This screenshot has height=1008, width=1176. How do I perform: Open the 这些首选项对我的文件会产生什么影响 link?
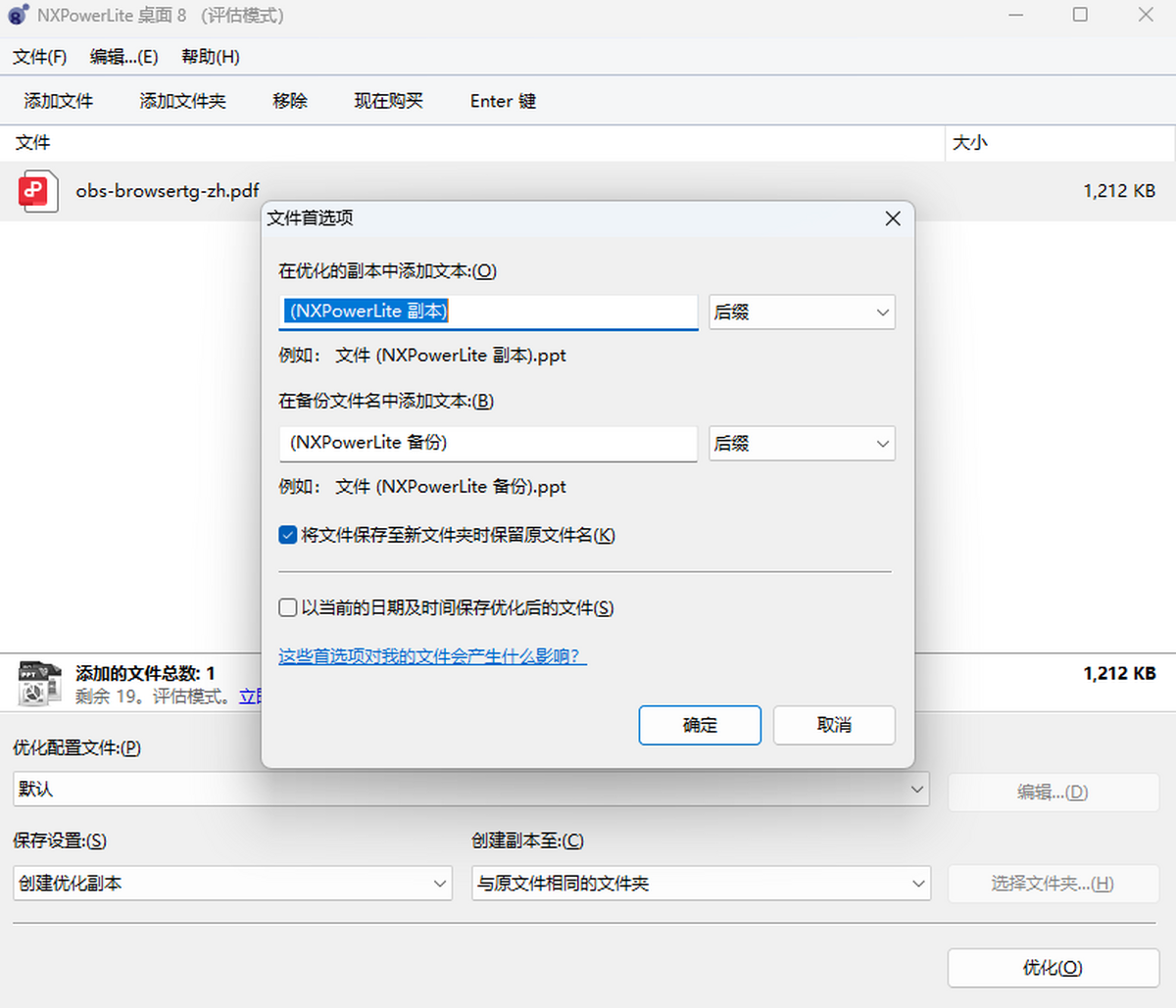tap(432, 656)
